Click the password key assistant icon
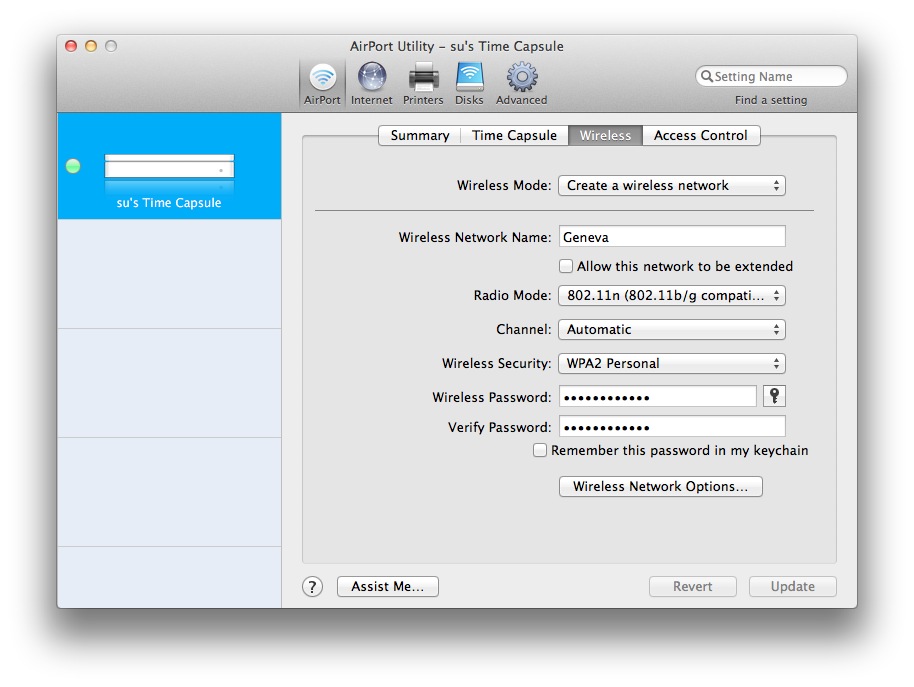The image size is (914, 687). coord(774,396)
